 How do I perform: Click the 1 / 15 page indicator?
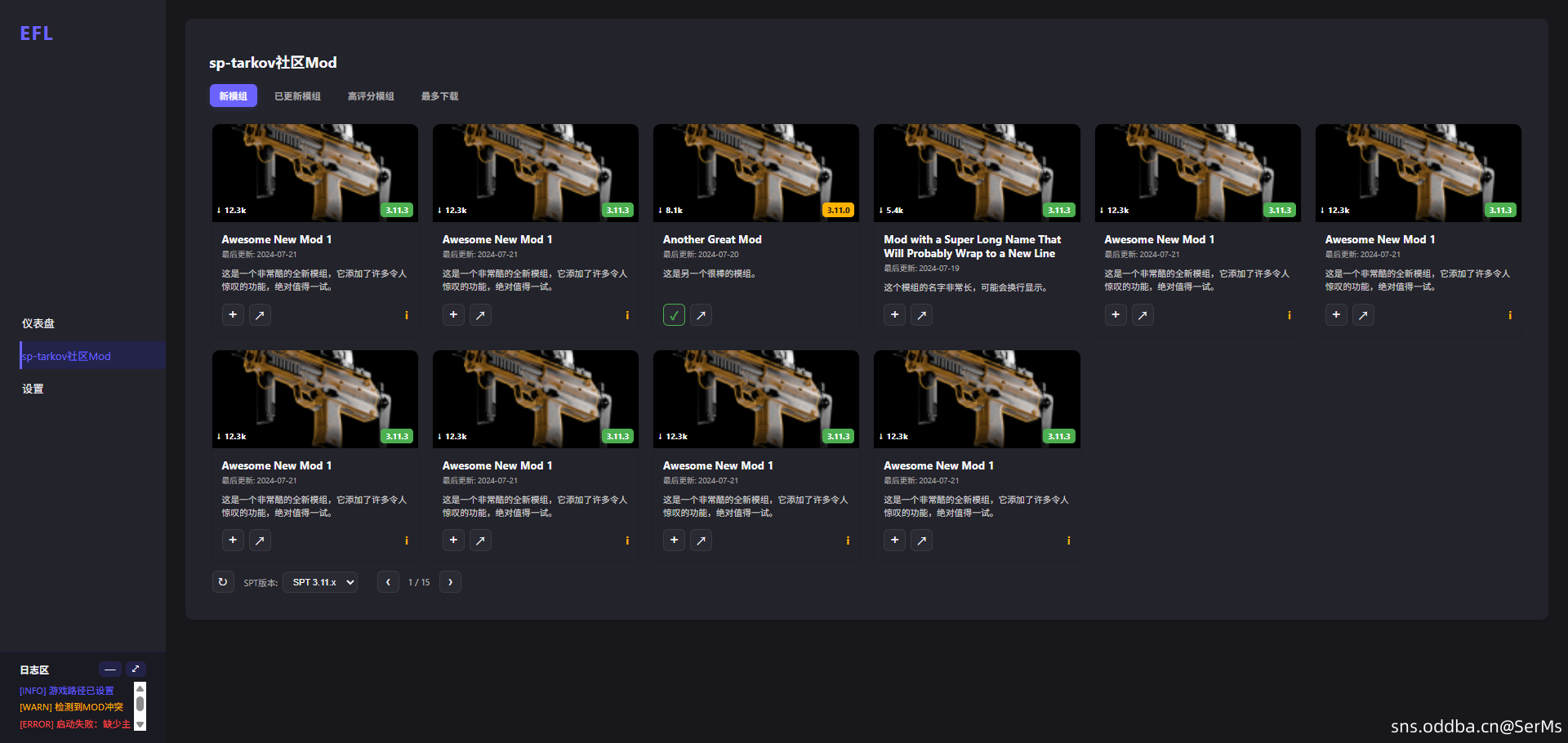pyautogui.click(x=419, y=582)
